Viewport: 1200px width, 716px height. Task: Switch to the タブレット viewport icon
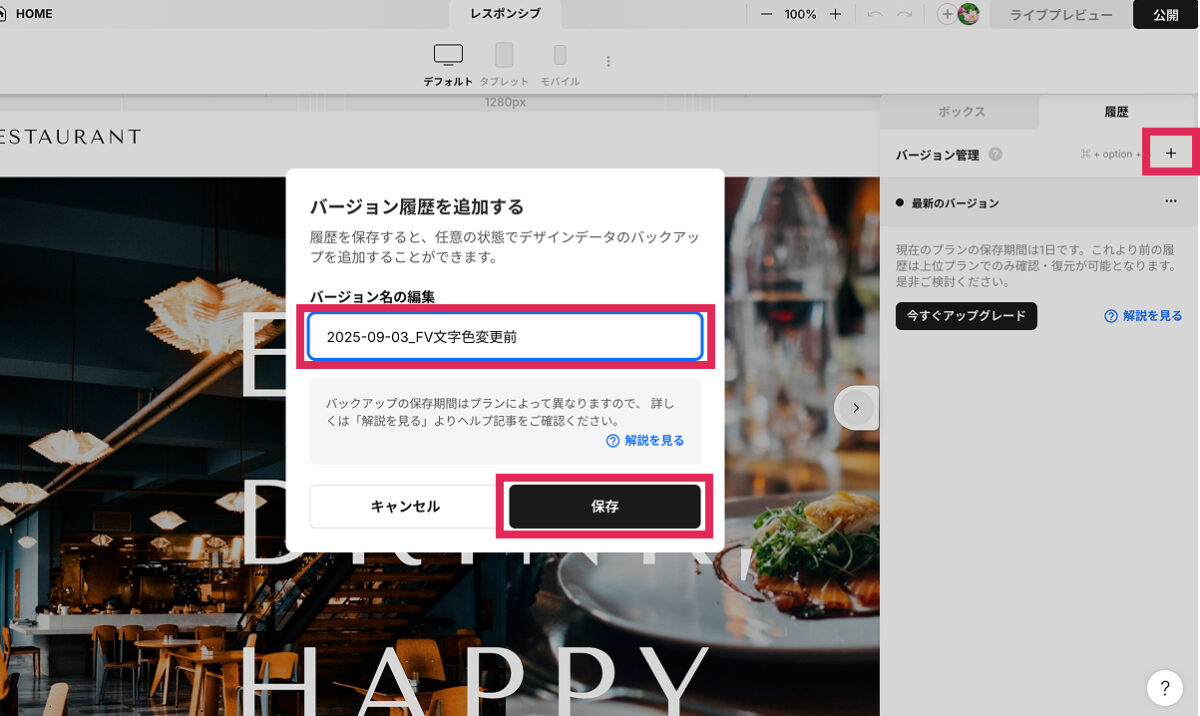click(504, 56)
